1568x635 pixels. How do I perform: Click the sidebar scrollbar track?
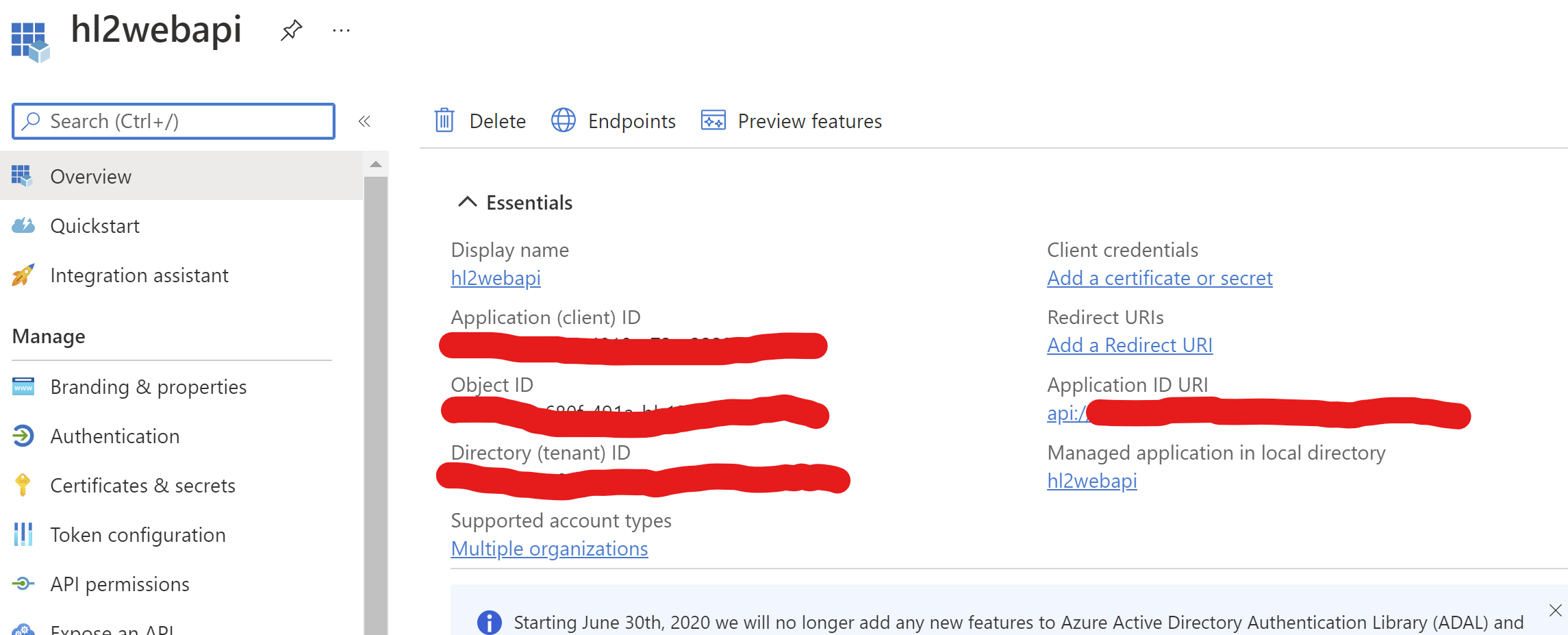375,406
